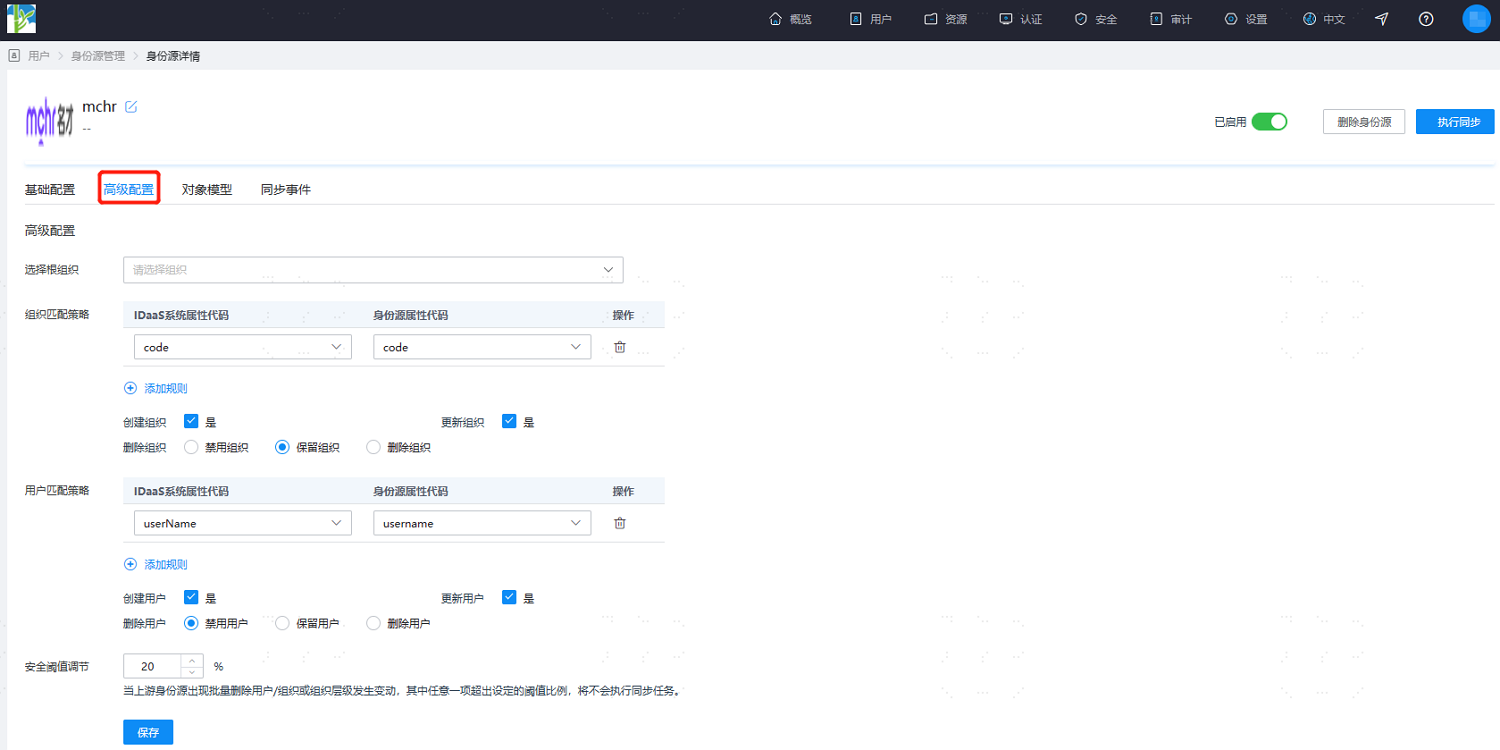Decrease the safety threshold value

pyautogui.click(x=192, y=672)
